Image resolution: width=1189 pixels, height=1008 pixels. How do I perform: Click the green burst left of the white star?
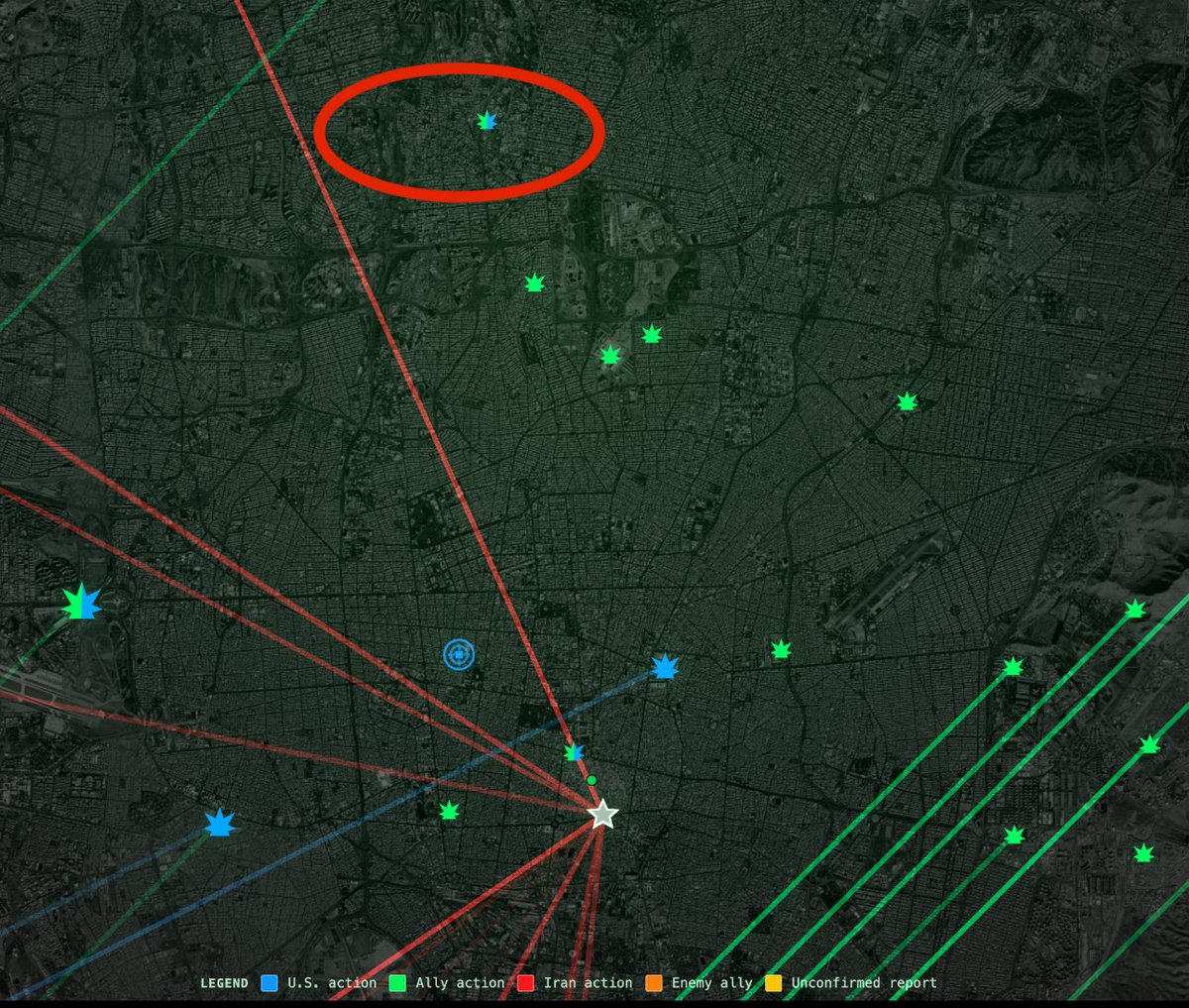click(451, 811)
